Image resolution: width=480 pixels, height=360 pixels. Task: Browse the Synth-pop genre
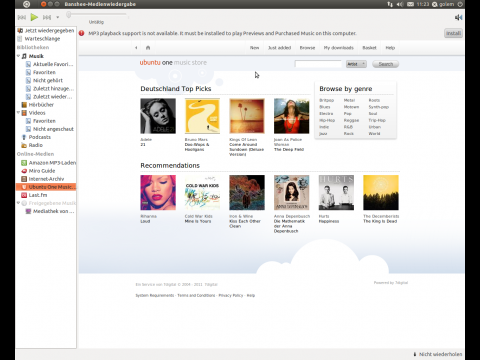[x=379, y=107]
